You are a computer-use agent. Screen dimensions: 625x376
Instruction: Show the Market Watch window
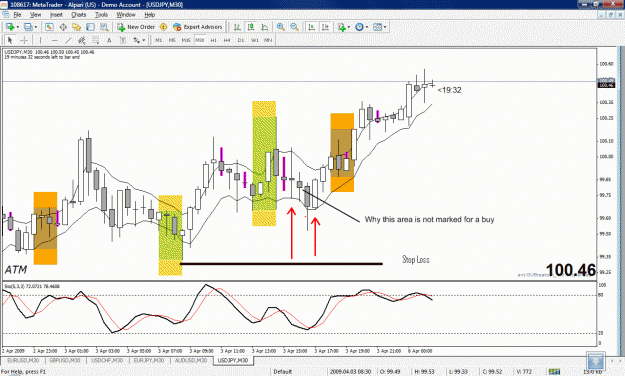[49, 27]
